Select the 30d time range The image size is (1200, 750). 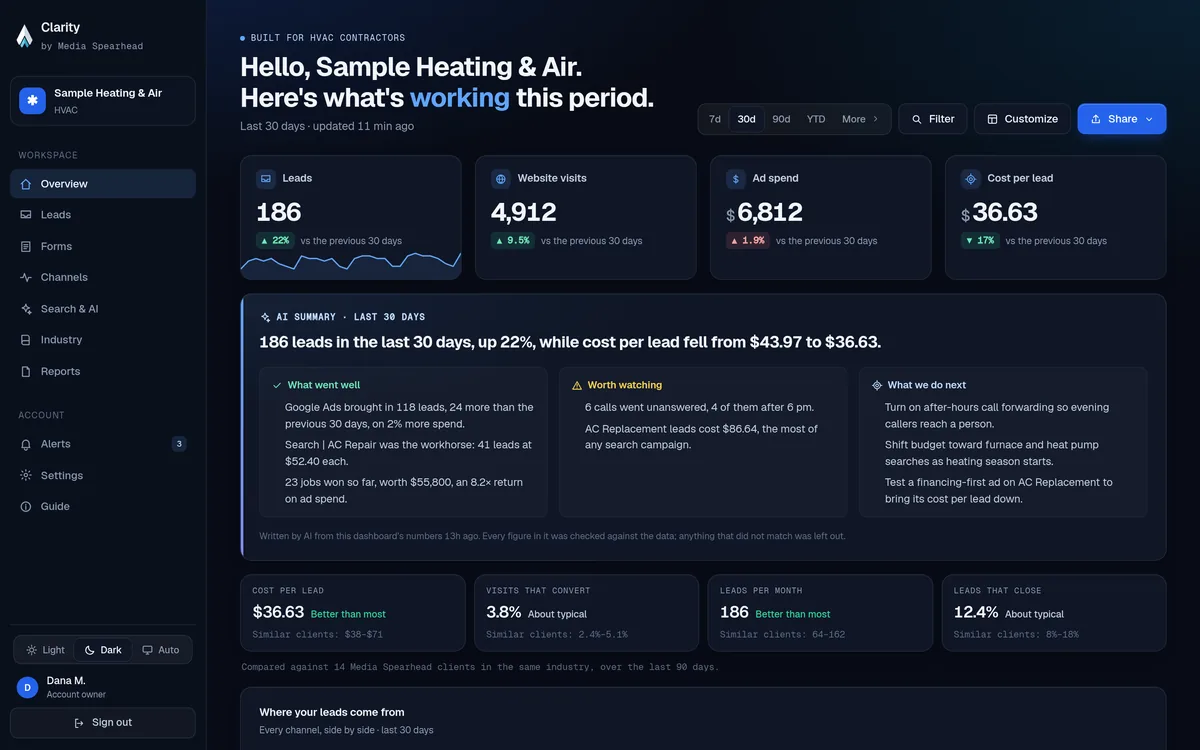click(x=747, y=119)
